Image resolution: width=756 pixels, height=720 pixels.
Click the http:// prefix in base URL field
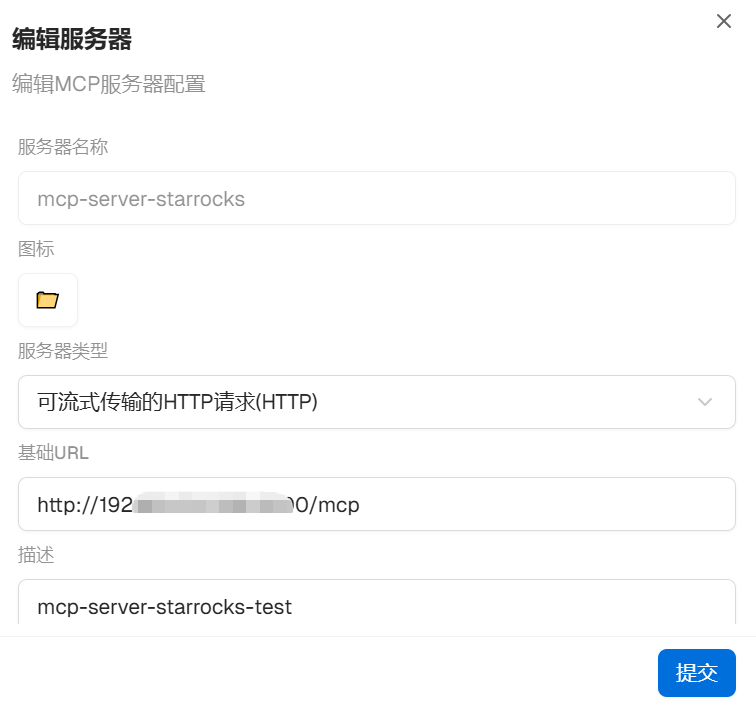[68, 505]
